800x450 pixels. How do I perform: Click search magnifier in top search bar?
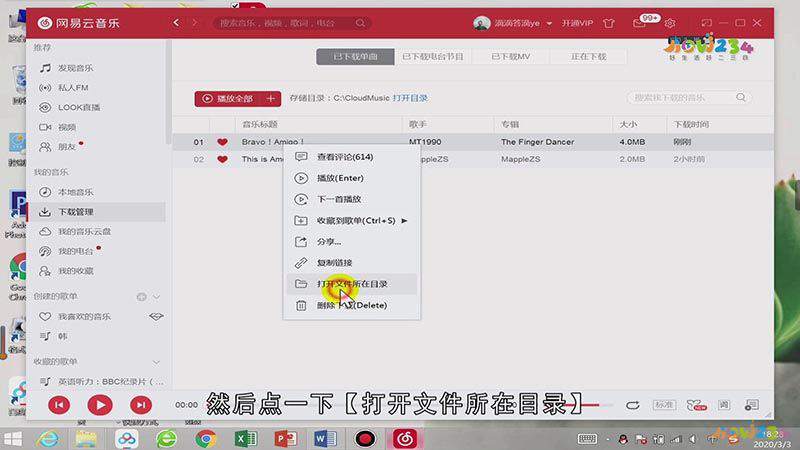[x=360, y=23]
